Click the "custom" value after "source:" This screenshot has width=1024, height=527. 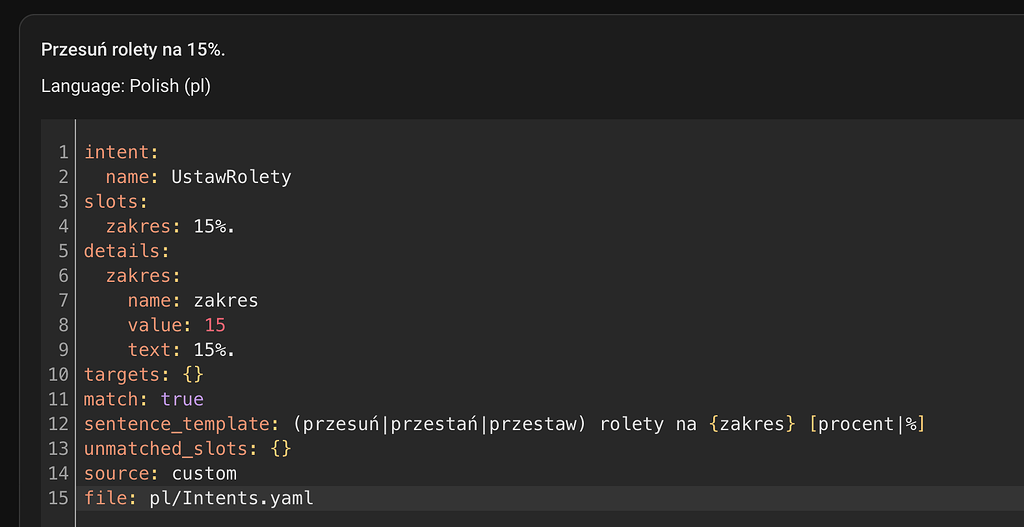tap(204, 473)
